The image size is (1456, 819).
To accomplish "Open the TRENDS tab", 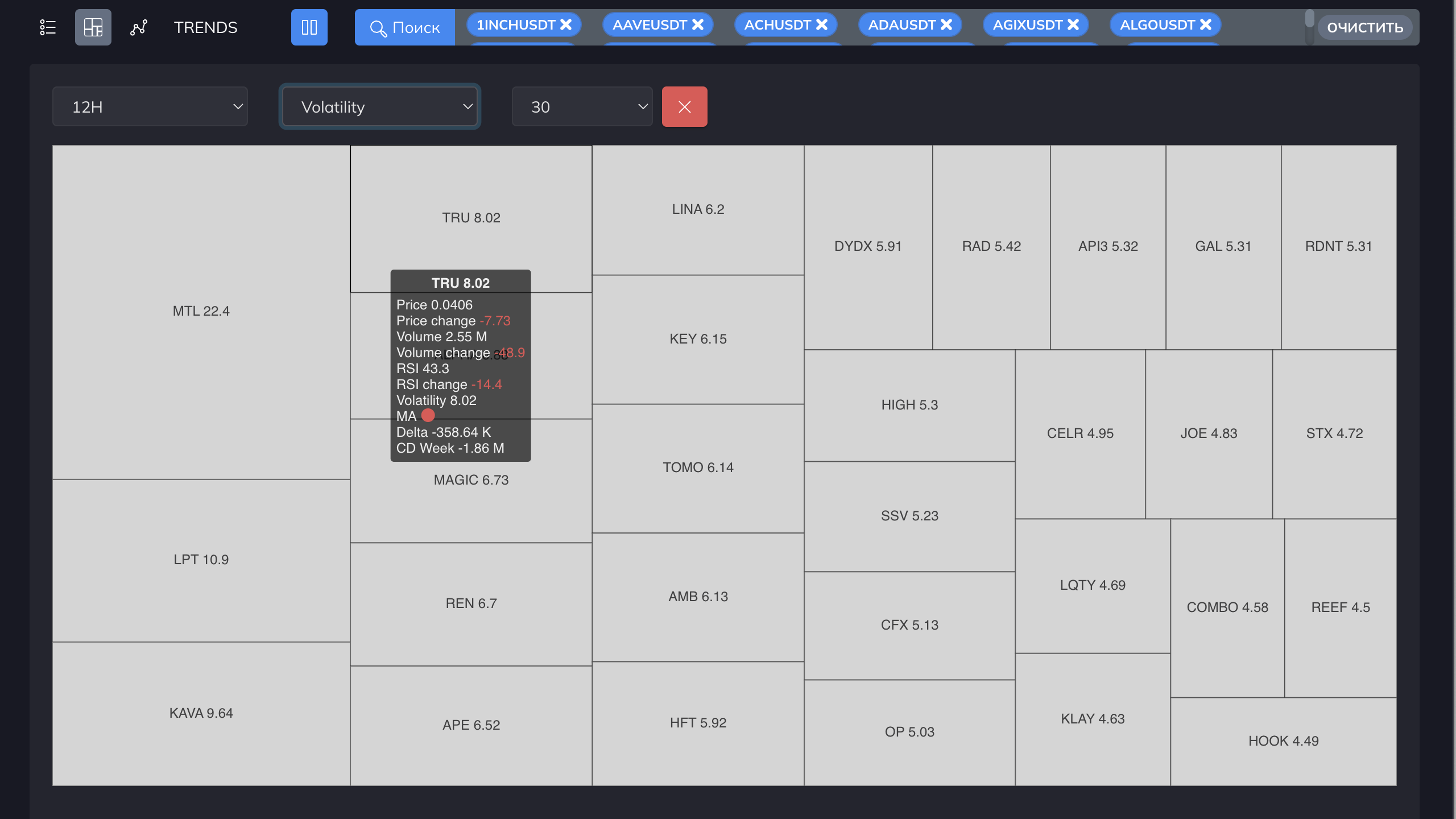I will tap(206, 27).
